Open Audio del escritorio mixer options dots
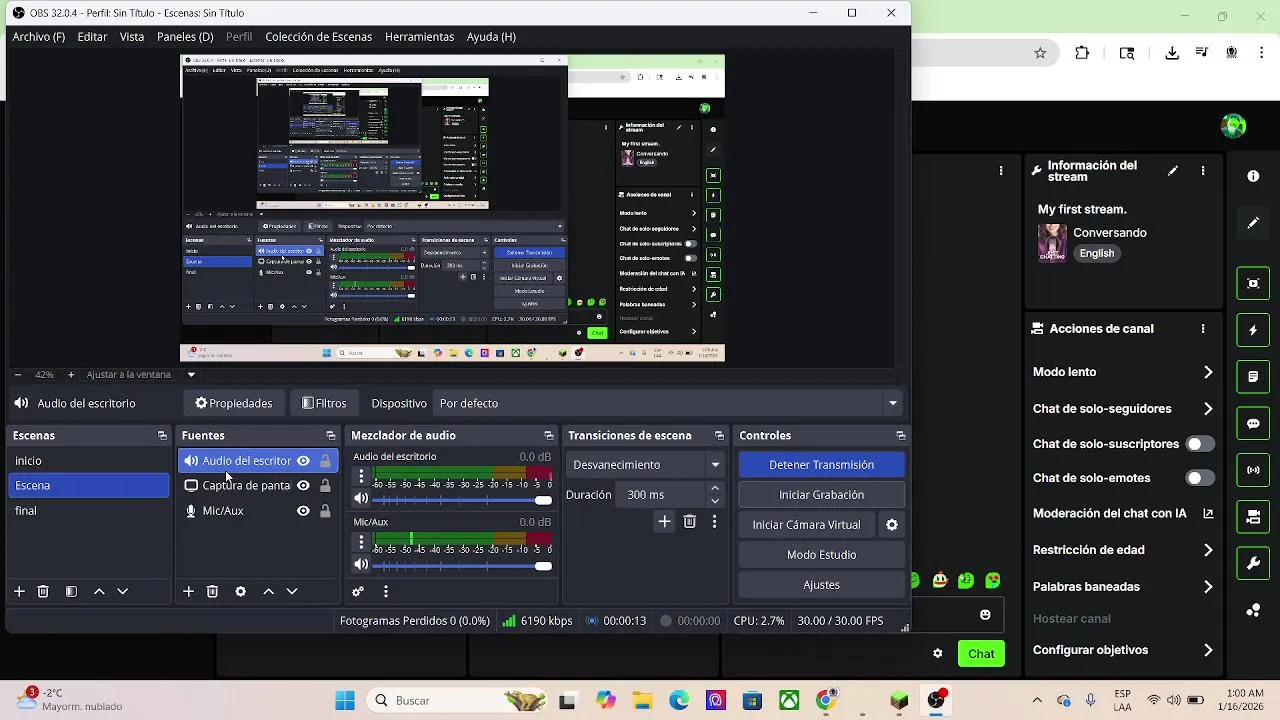The height and width of the screenshot is (720, 1280). click(362, 476)
